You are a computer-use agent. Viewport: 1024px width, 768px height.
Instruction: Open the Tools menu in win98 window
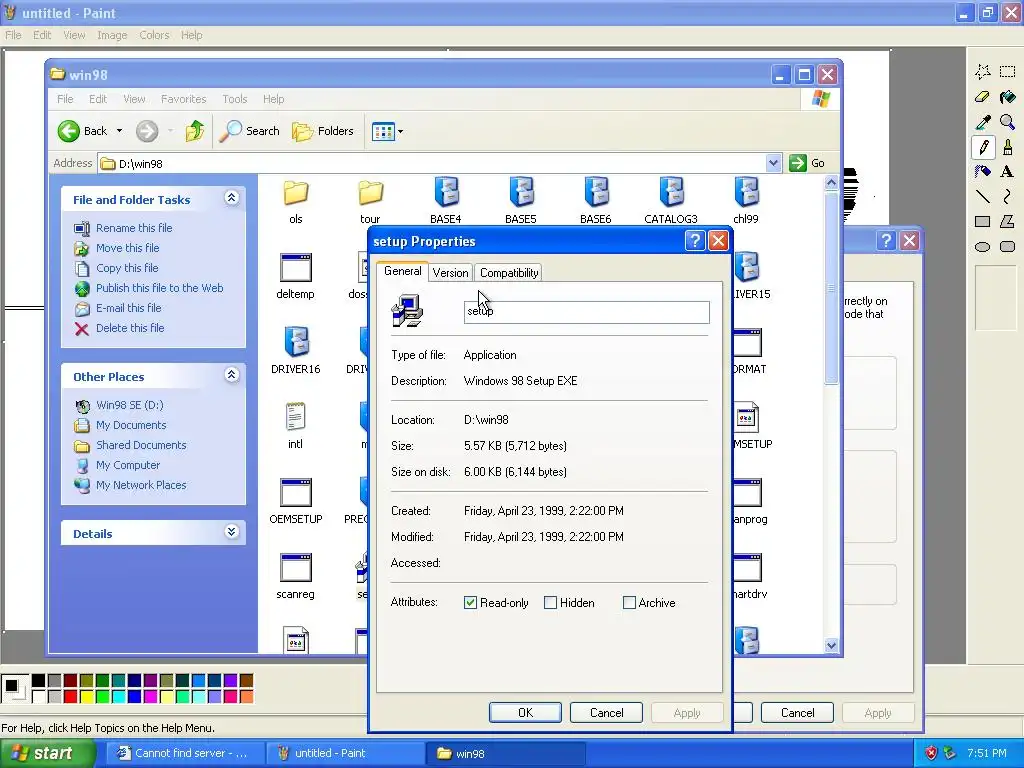coord(234,99)
